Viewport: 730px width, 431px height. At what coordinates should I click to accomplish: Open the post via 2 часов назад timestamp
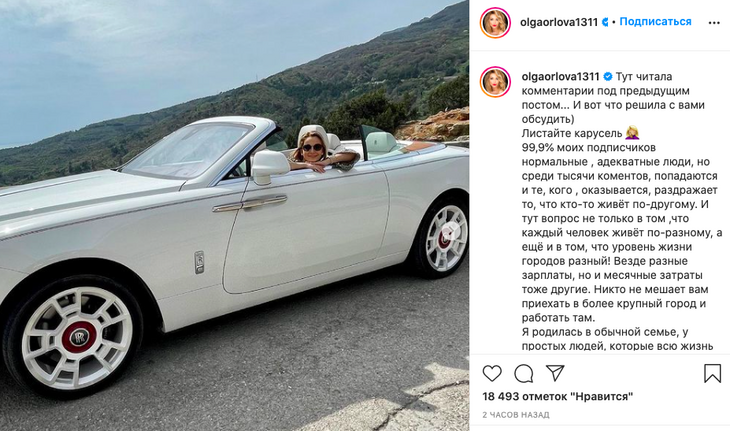pos(515,415)
